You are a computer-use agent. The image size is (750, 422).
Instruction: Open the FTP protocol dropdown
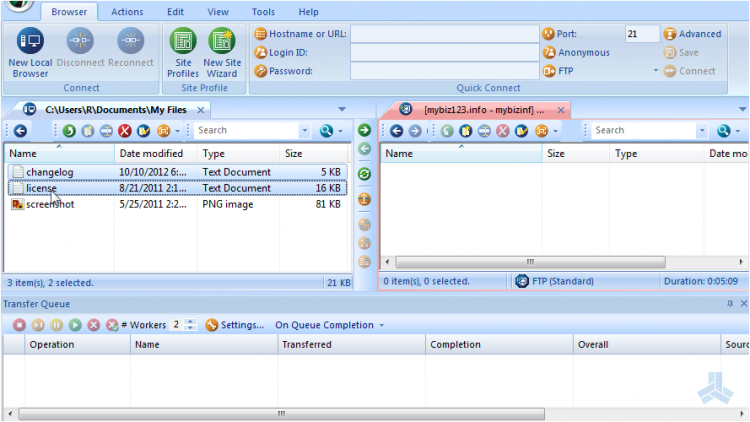[x=656, y=71]
